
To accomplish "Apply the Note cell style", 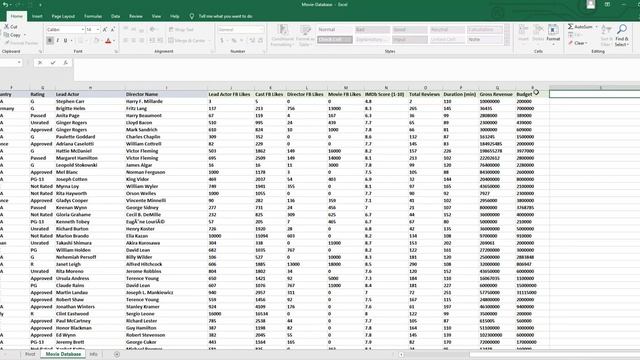I will [484, 40].
